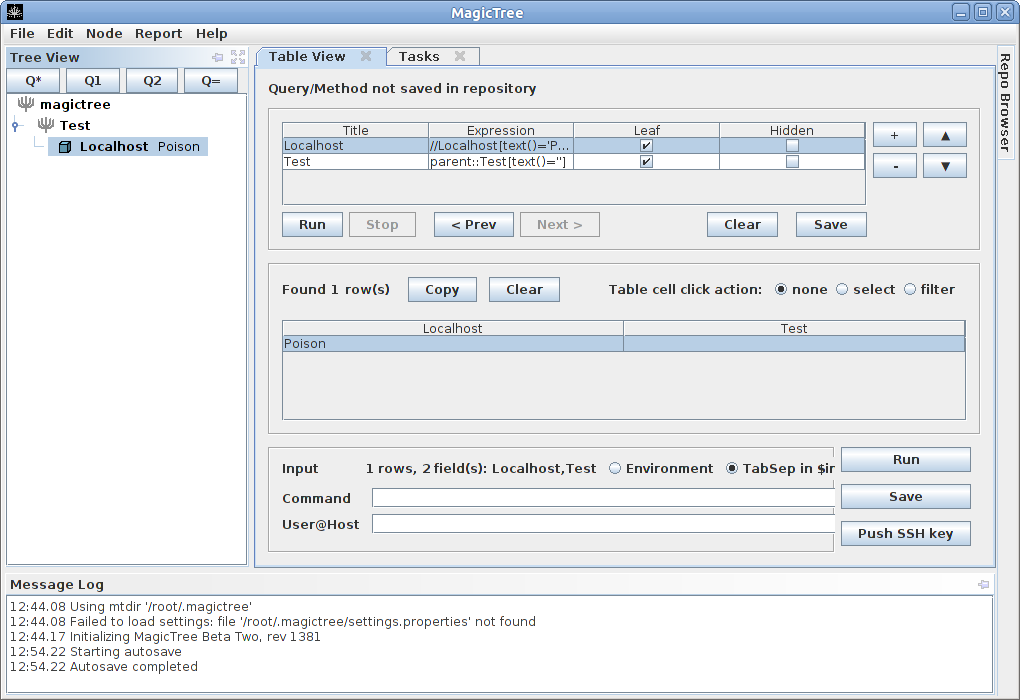The image size is (1020, 700).
Task: Uncheck the Leaf checkbox for the Test row
Action: (x=645, y=161)
